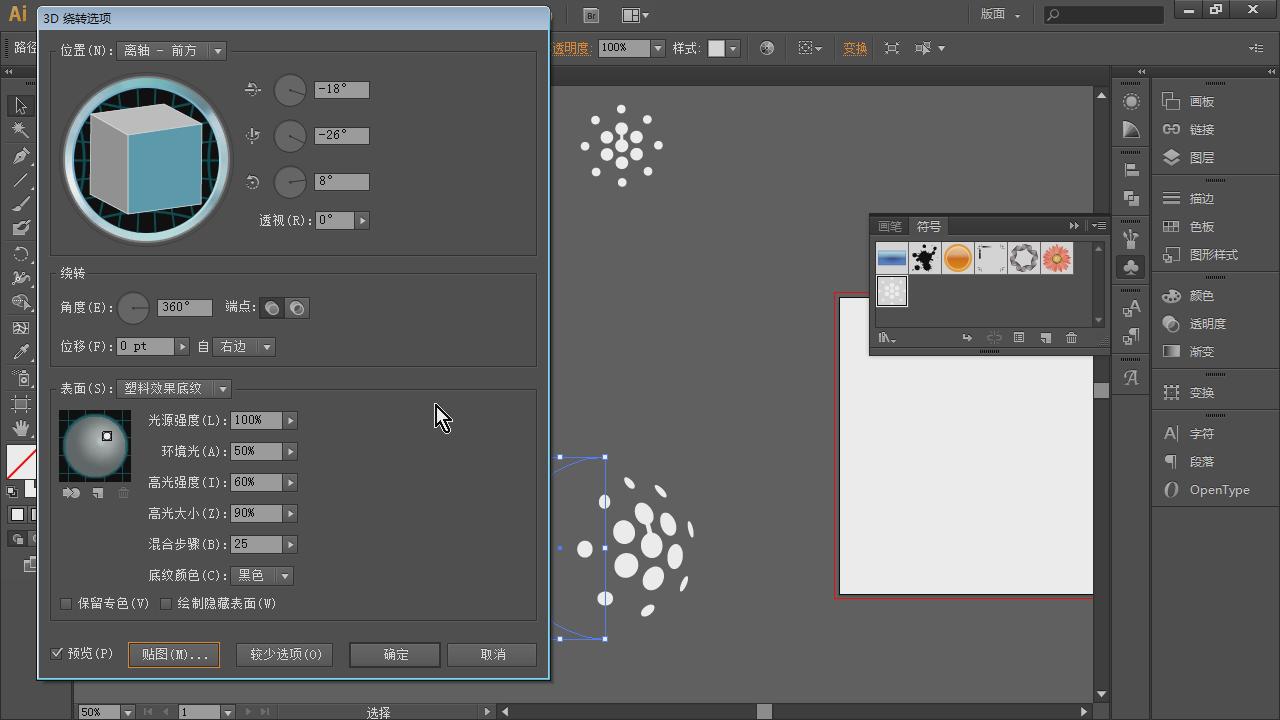Viewport: 1280px width, 720px height.
Task: Click the 贴图(M)... button
Action: point(174,654)
